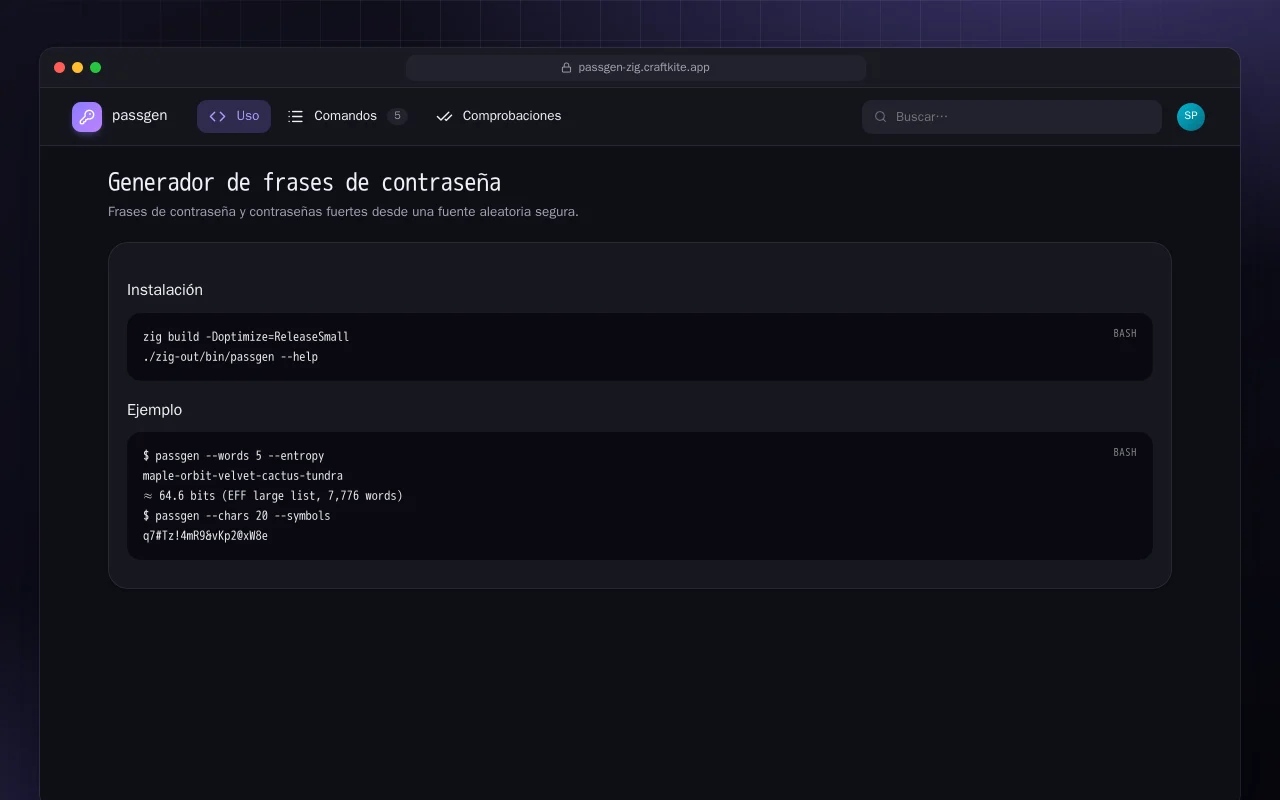The width and height of the screenshot is (1280, 800).
Task: Click the Comandos count badge 5
Action: point(397,116)
